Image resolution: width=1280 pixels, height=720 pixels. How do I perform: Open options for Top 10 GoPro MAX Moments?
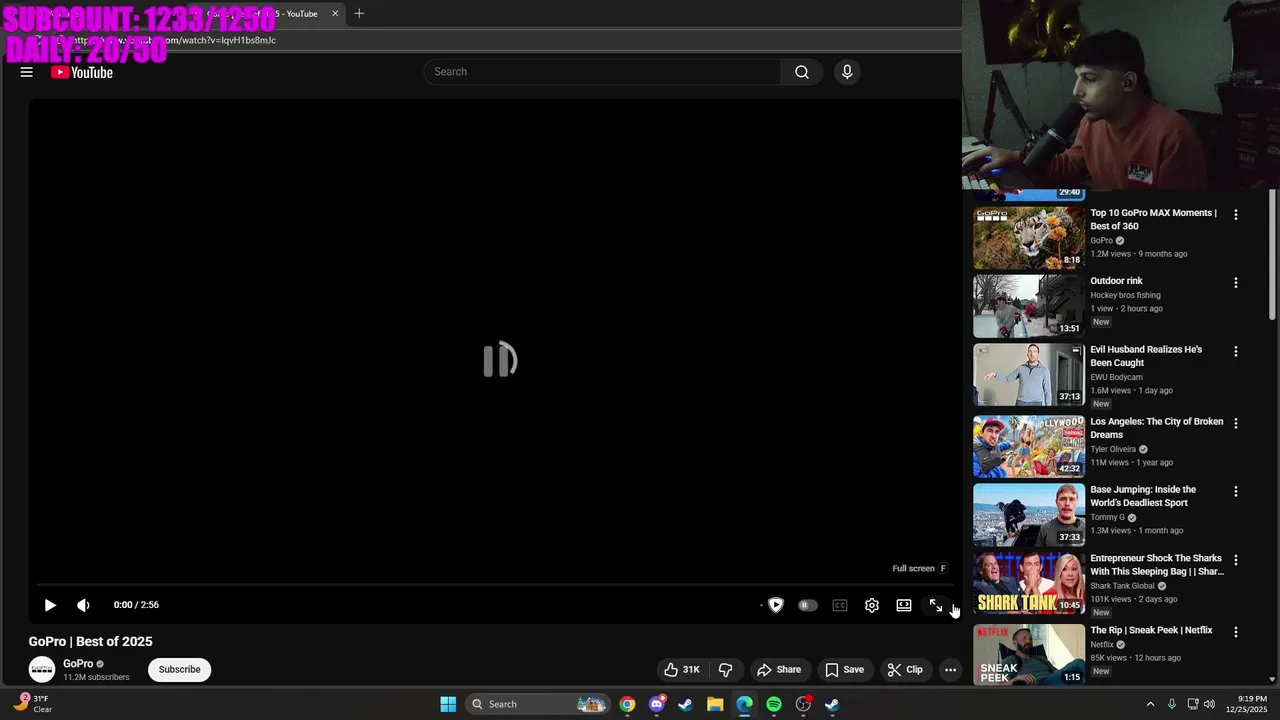(x=1236, y=215)
